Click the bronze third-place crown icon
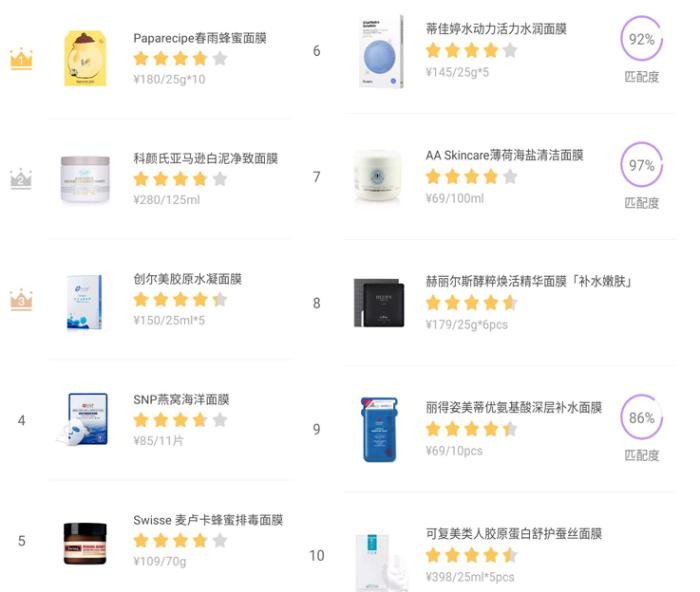Viewport: 700px width, 592px height. point(21,300)
